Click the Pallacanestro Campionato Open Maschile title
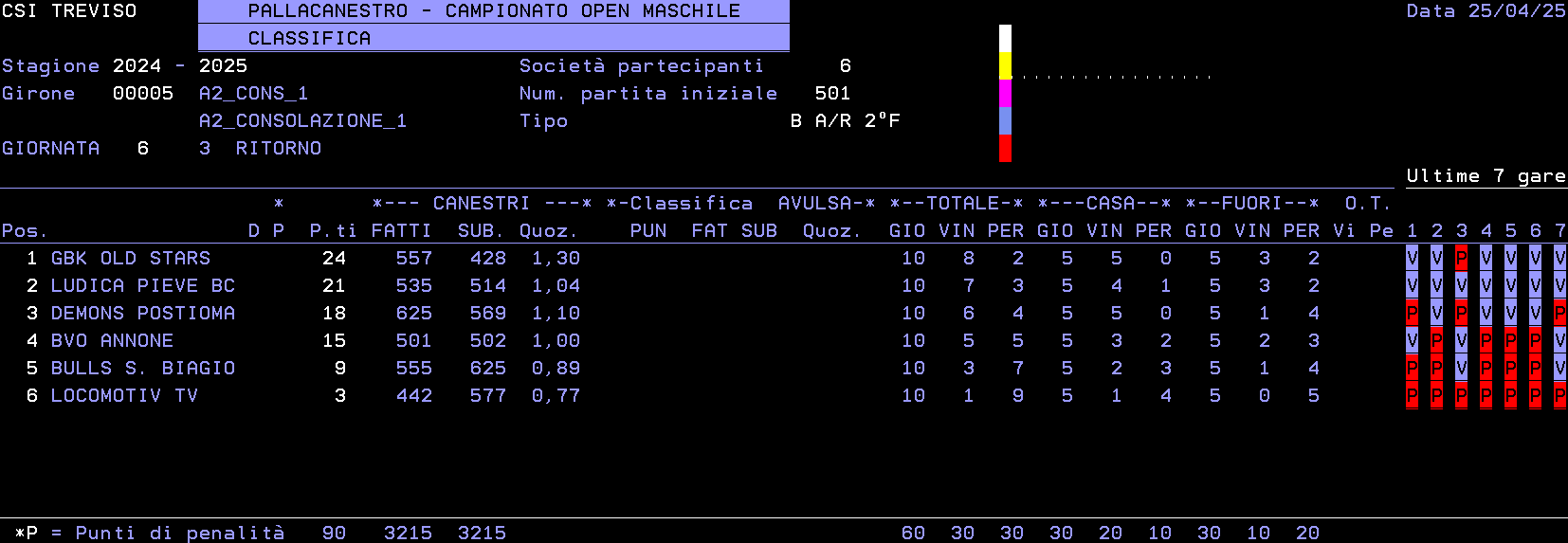 [x=493, y=11]
